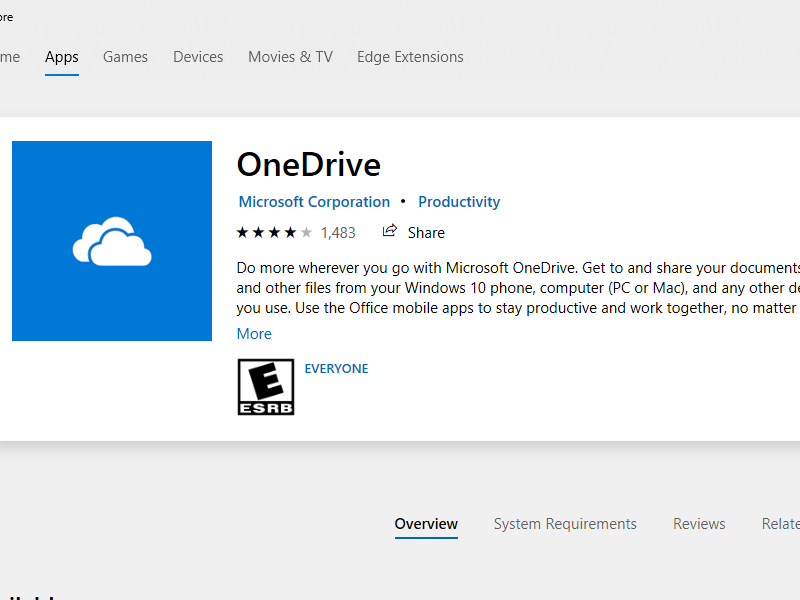The width and height of the screenshot is (800, 600).
Task: Switch to the Games tab
Action: coord(125,57)
